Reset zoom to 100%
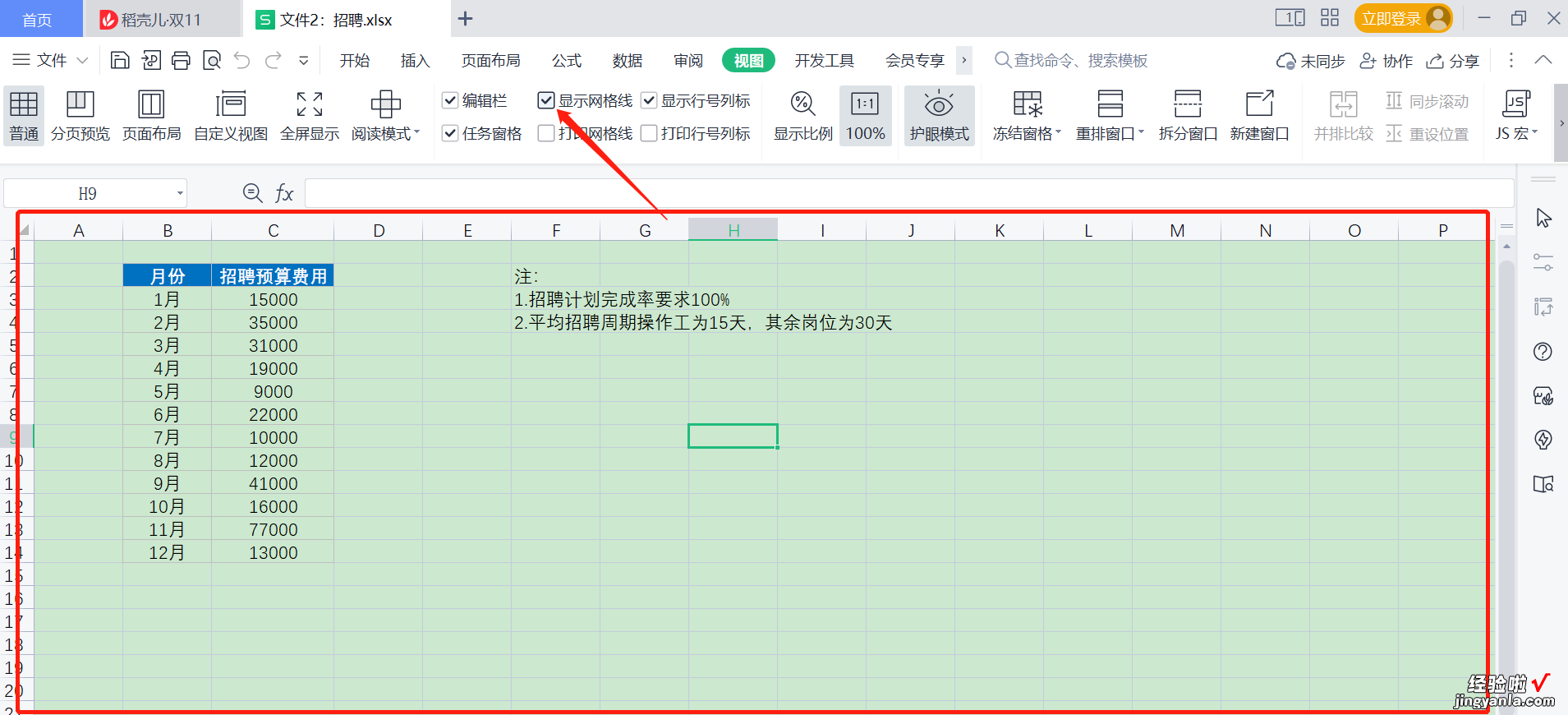This screenshot has height=715, width=1568. (x=865, y=116)
